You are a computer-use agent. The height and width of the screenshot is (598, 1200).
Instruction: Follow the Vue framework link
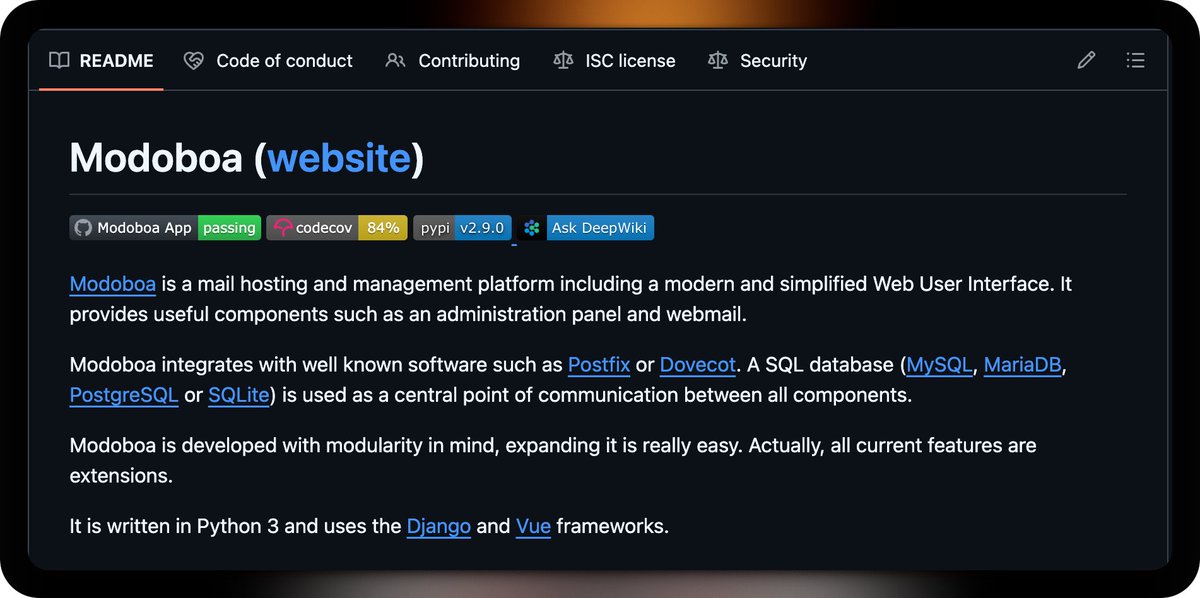click(x=533, y=525)
